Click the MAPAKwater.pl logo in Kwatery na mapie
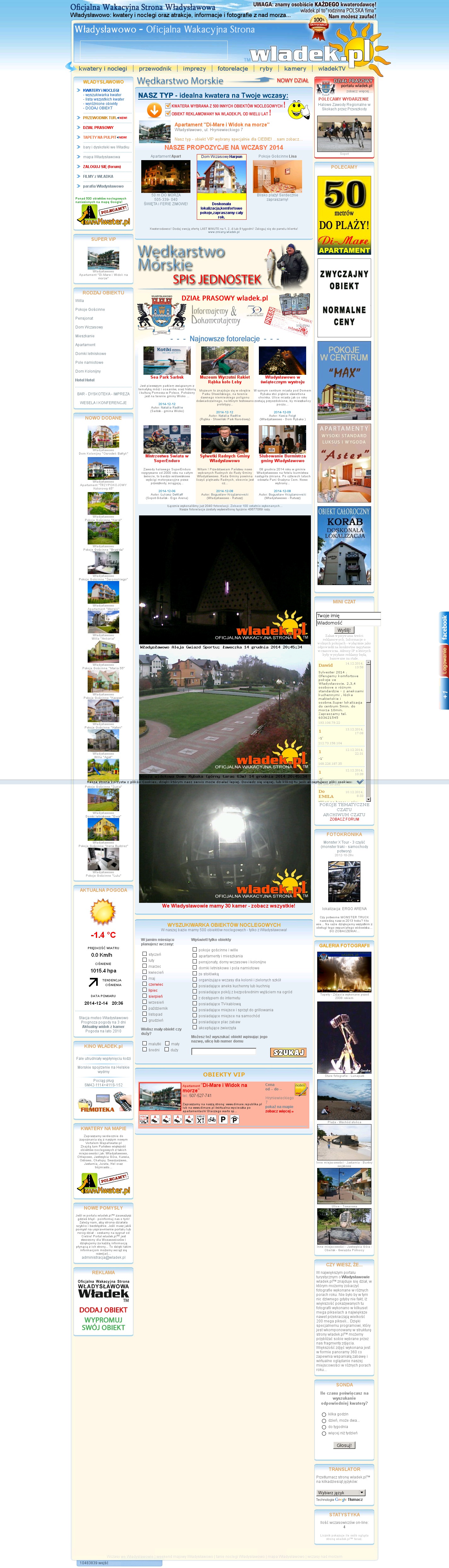This screenshot has width=449, height=1568. pyautogui.click(x=103, y=1183)
